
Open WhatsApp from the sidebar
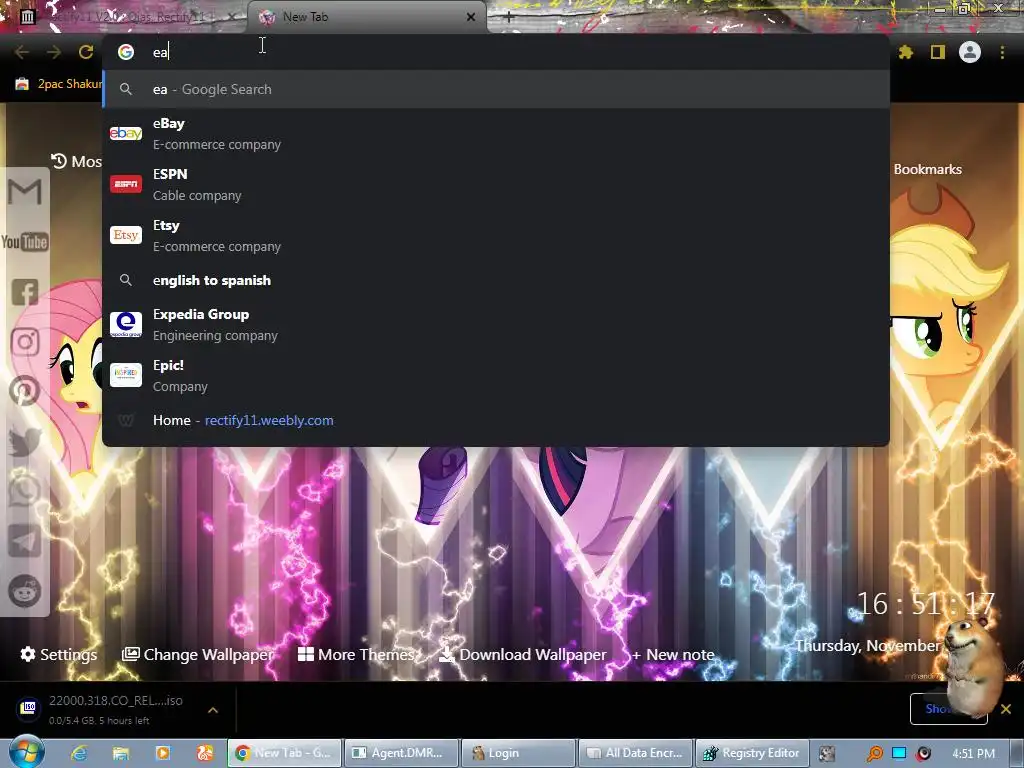point(25,491)
